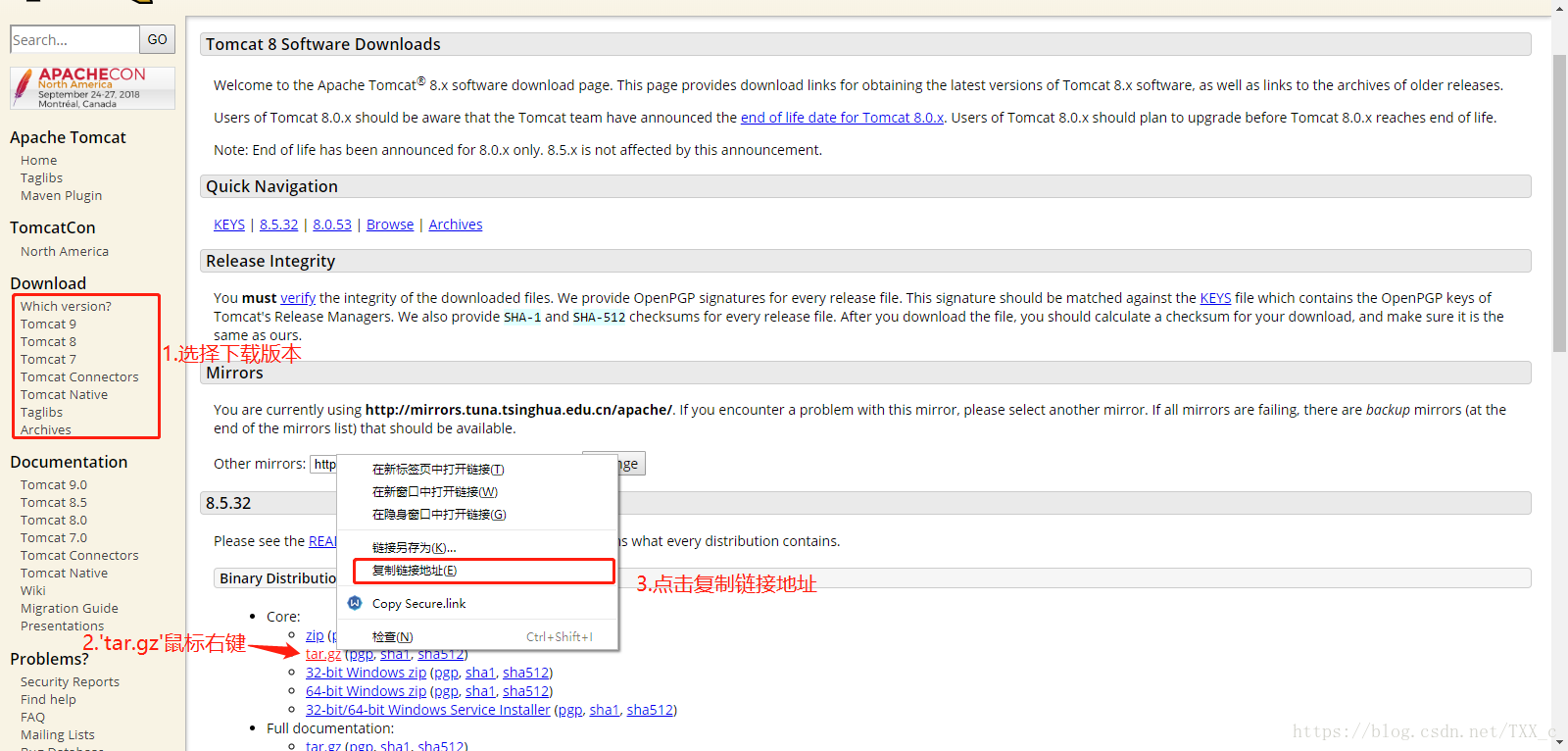Click the Search input field

pos(74,39)
